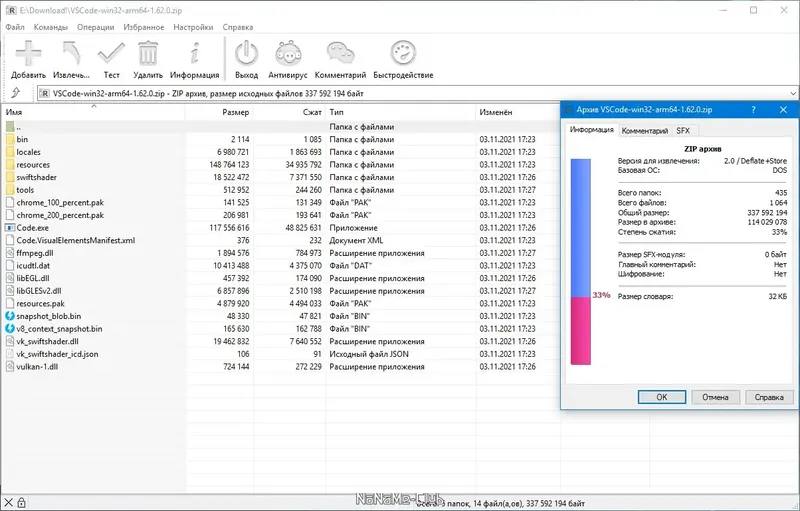Click the help question mark in dialog title
Image resolution: width=800 pixels, height=511 pixels.
pos(753,110)
